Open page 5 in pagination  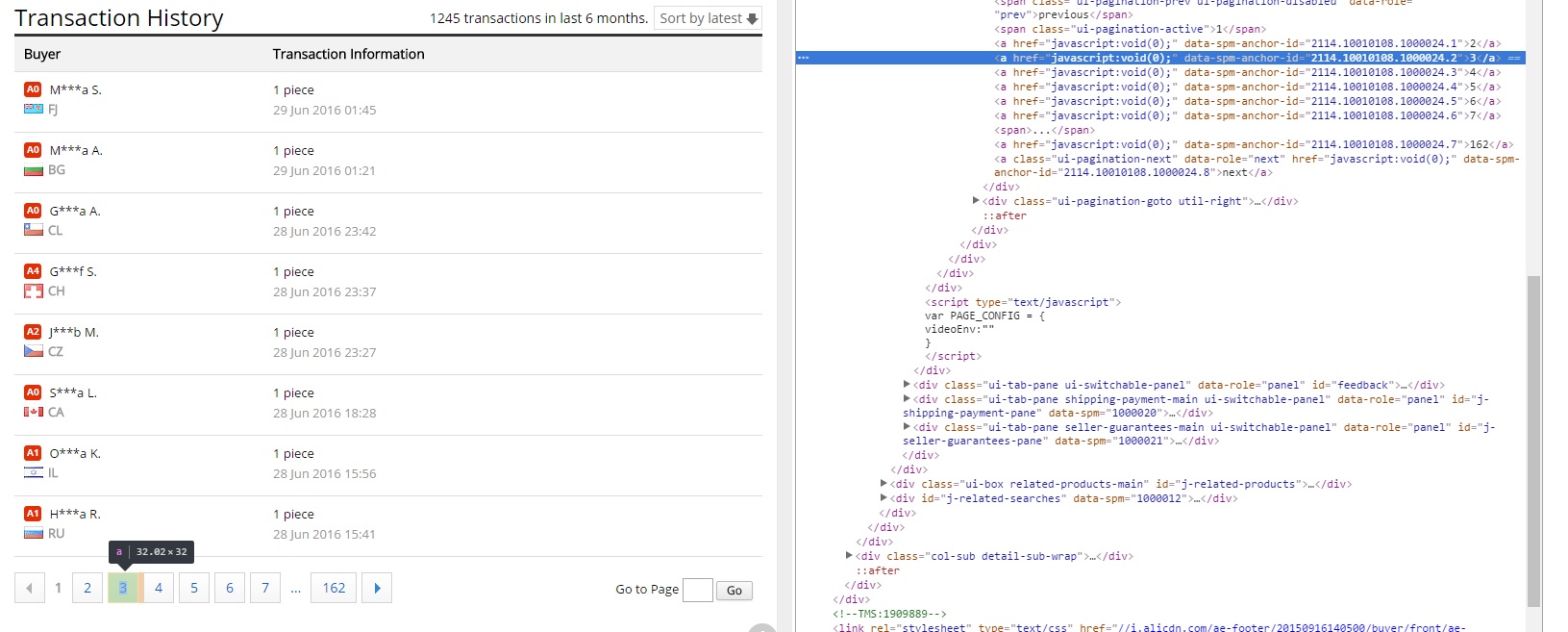point(194,588)
